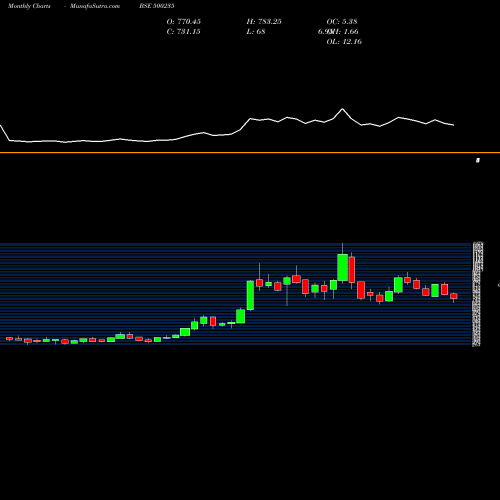
Task: Click the open price 'O: 770.45'
Action: click(184, 22)
